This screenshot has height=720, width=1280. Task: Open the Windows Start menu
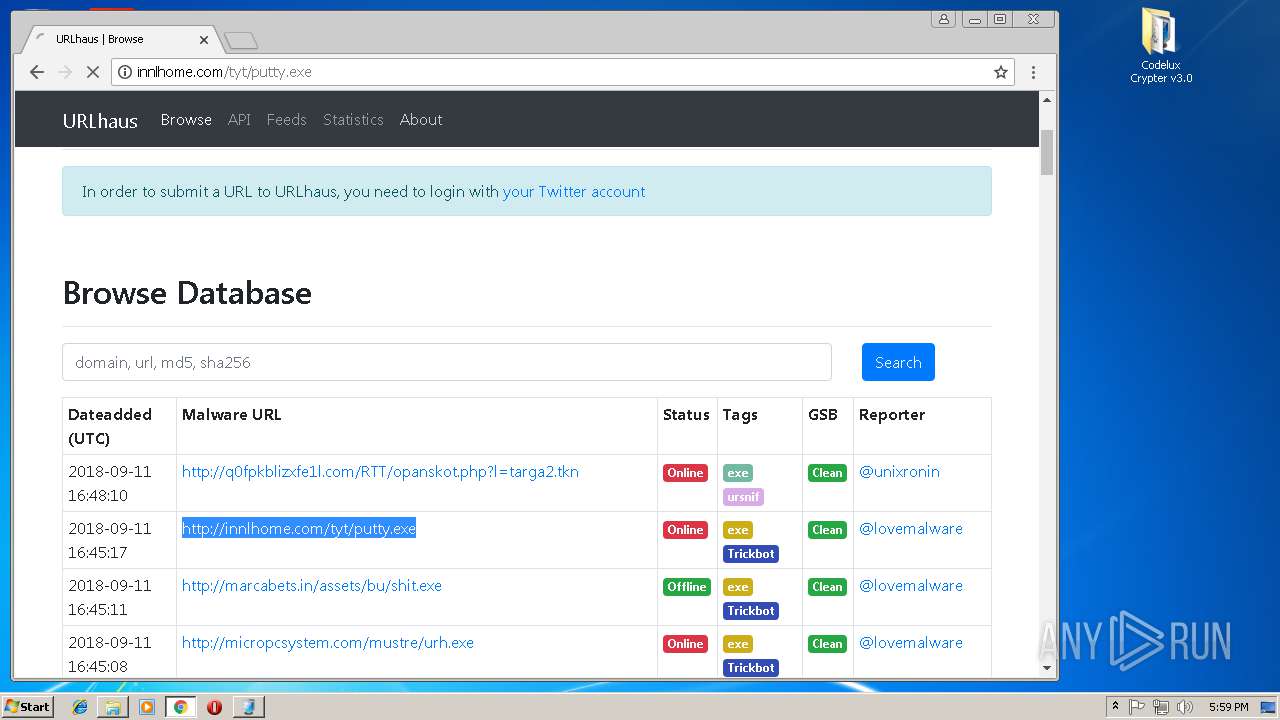click(x=27, y=706)
